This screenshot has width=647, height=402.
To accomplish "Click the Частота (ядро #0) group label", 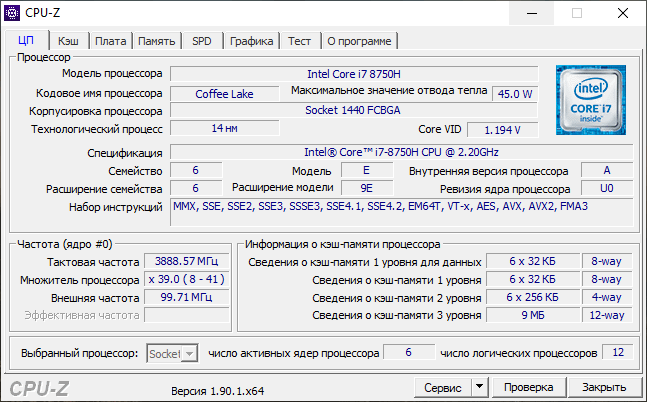I will [65, 244].
